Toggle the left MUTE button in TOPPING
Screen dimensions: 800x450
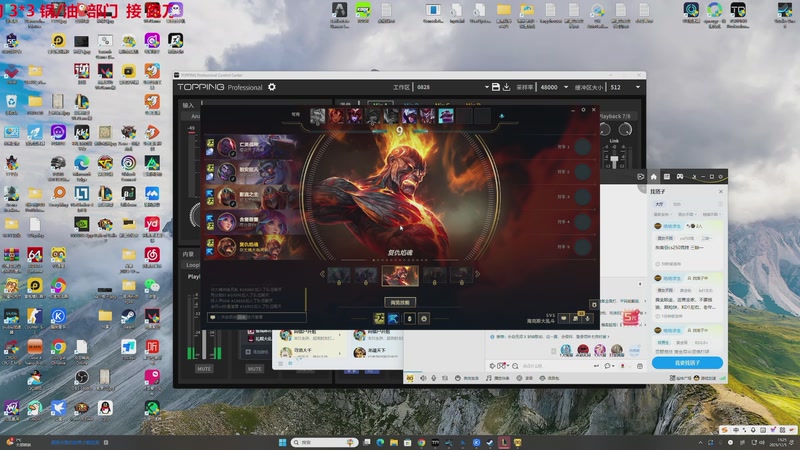point(204,368)
